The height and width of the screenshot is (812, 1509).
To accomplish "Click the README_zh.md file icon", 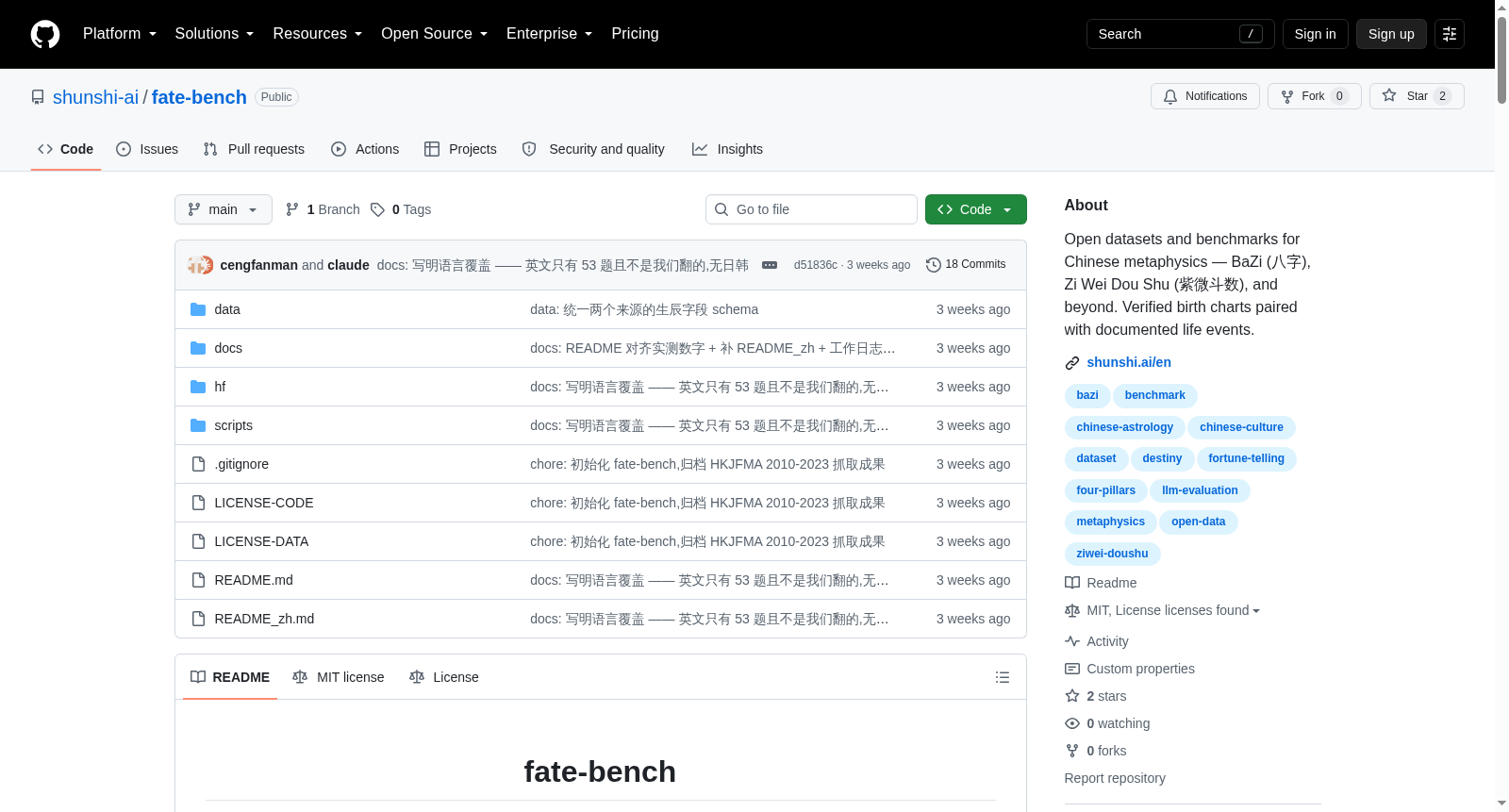I will tap(198, 619).
